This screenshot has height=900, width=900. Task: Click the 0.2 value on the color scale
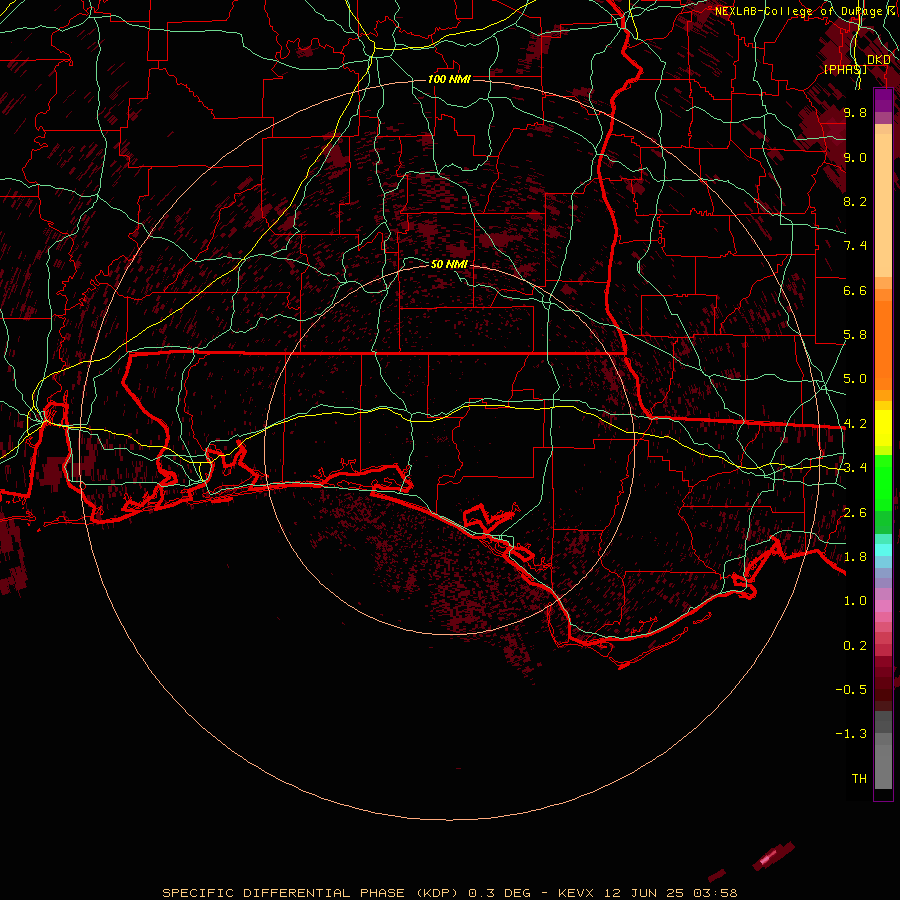click(x=855, y=646)
